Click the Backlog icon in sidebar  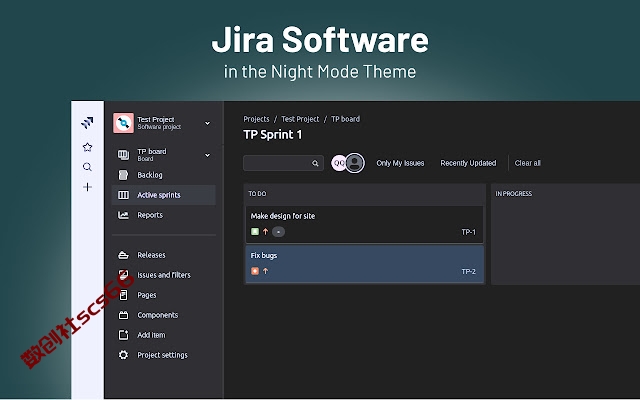coord(123,175)
